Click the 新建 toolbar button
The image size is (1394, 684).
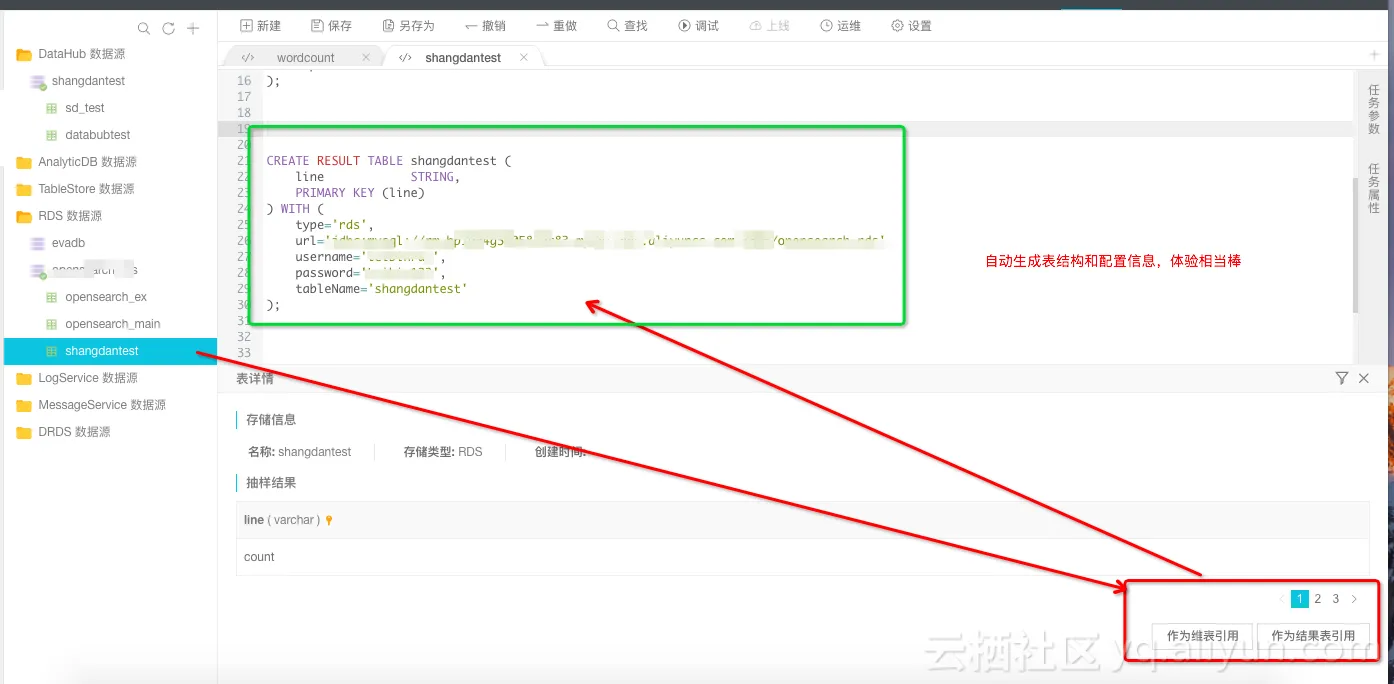[260, 26]
